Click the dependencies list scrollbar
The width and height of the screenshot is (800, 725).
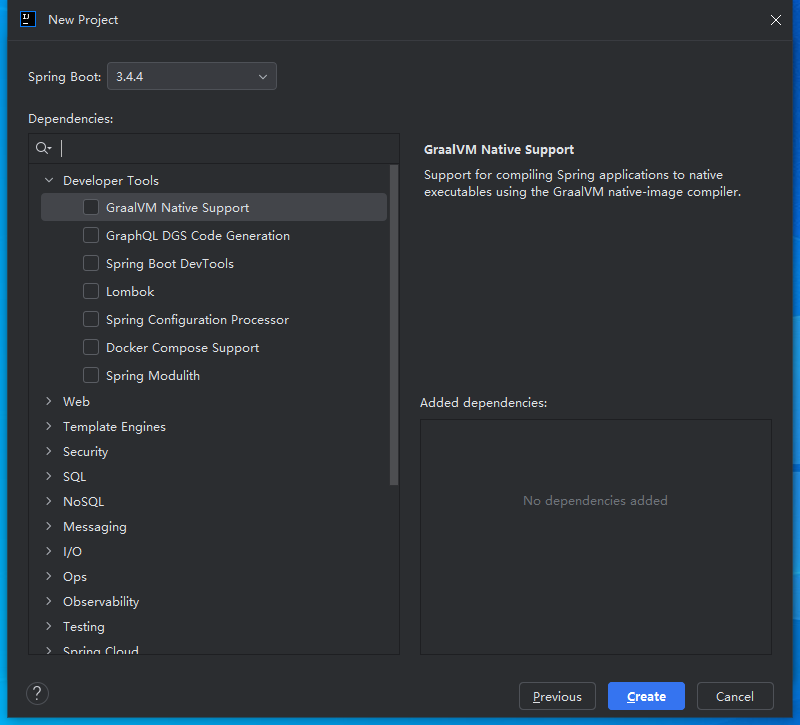tap(394, 324)
